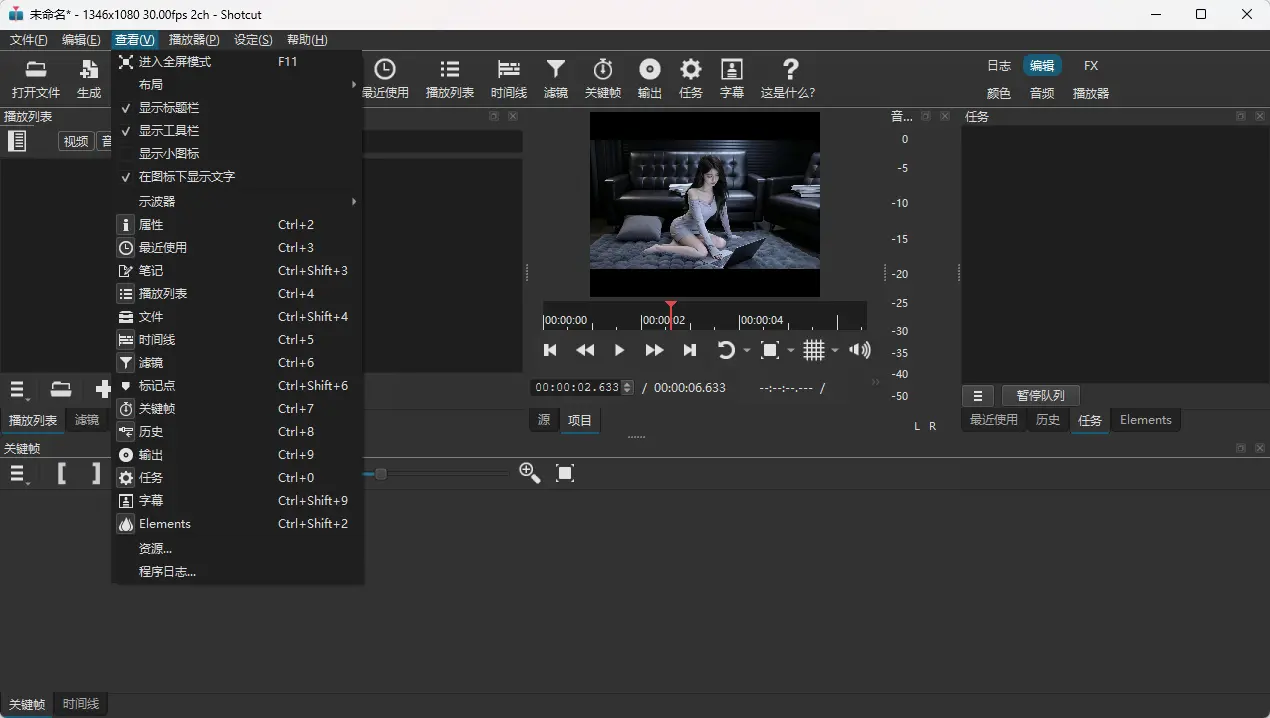
Task: Fast forward the player
Action: pyautogui.click(x=654, y=350)
